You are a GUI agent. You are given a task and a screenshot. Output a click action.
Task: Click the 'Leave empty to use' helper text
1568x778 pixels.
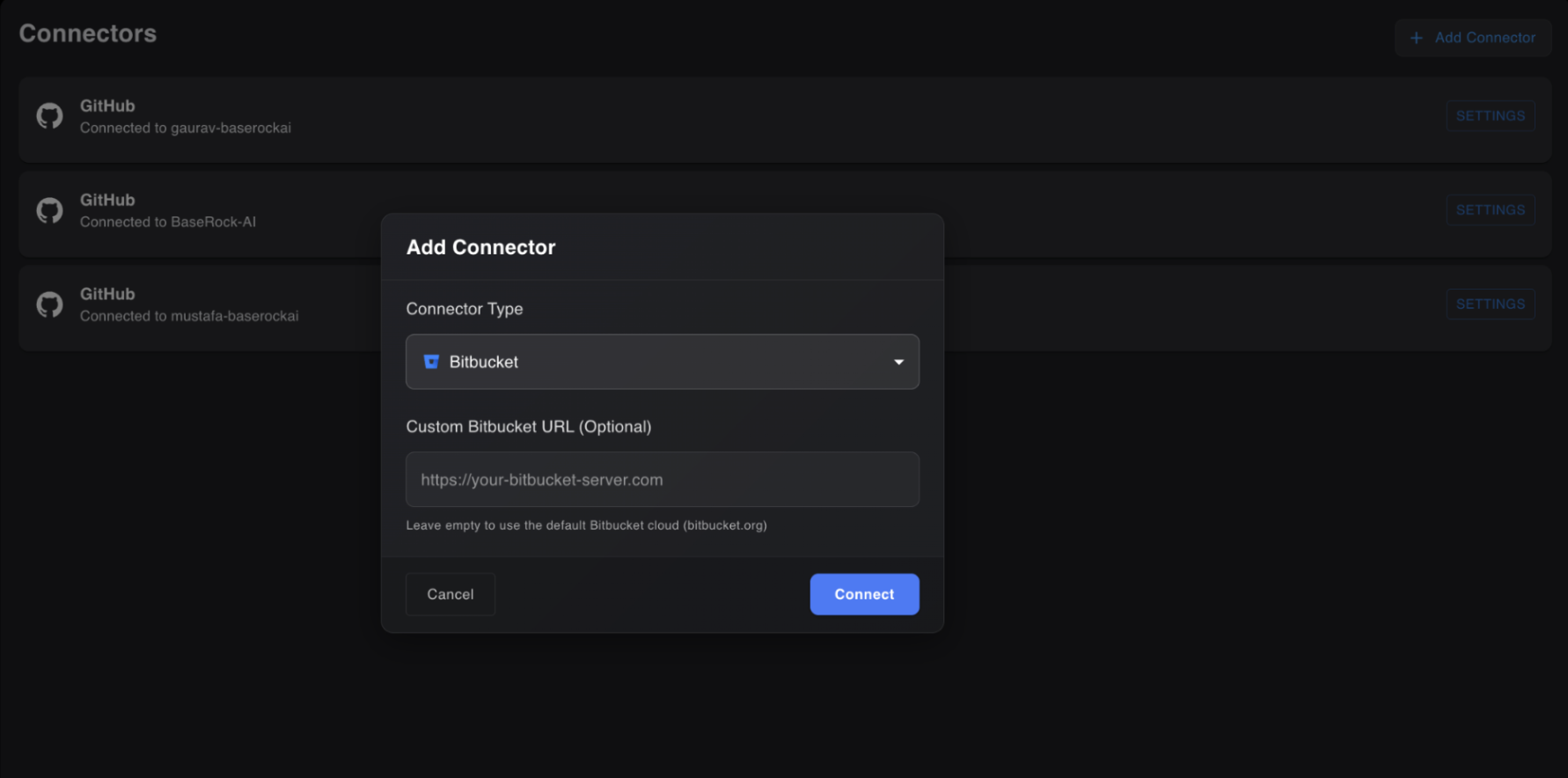tap(586, 525)
